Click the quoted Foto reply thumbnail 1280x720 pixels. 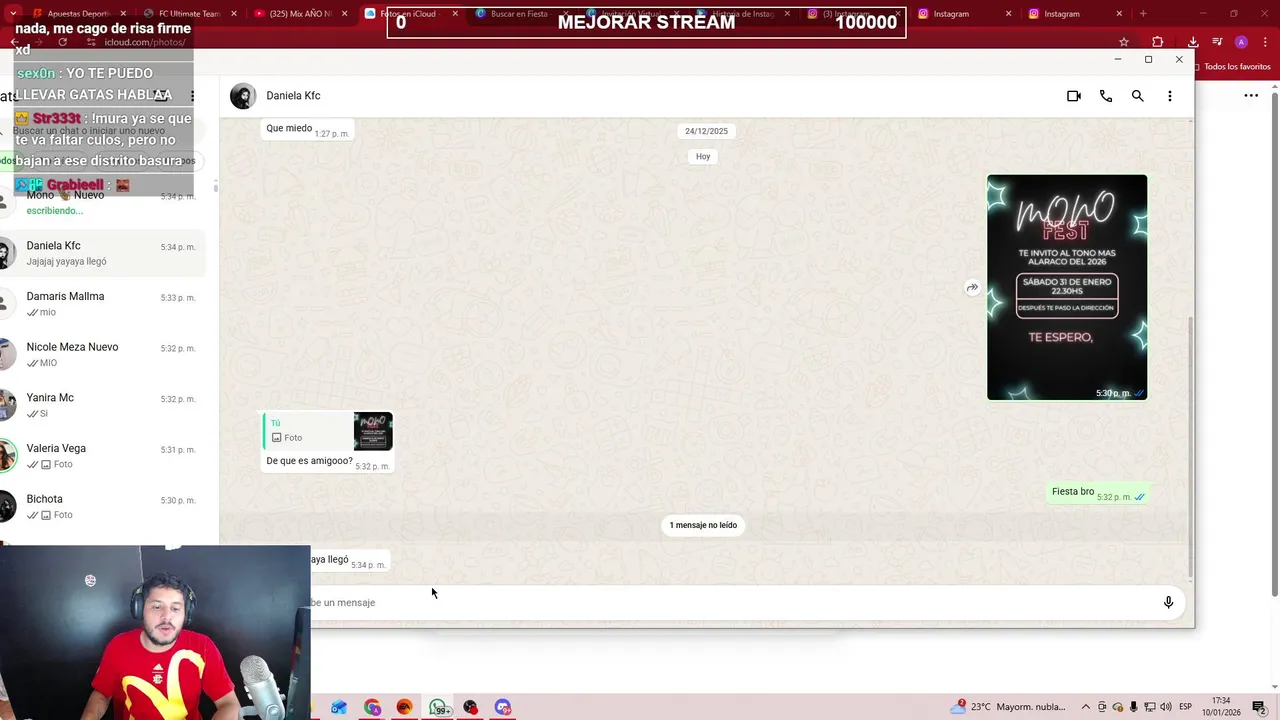(373, 431)
